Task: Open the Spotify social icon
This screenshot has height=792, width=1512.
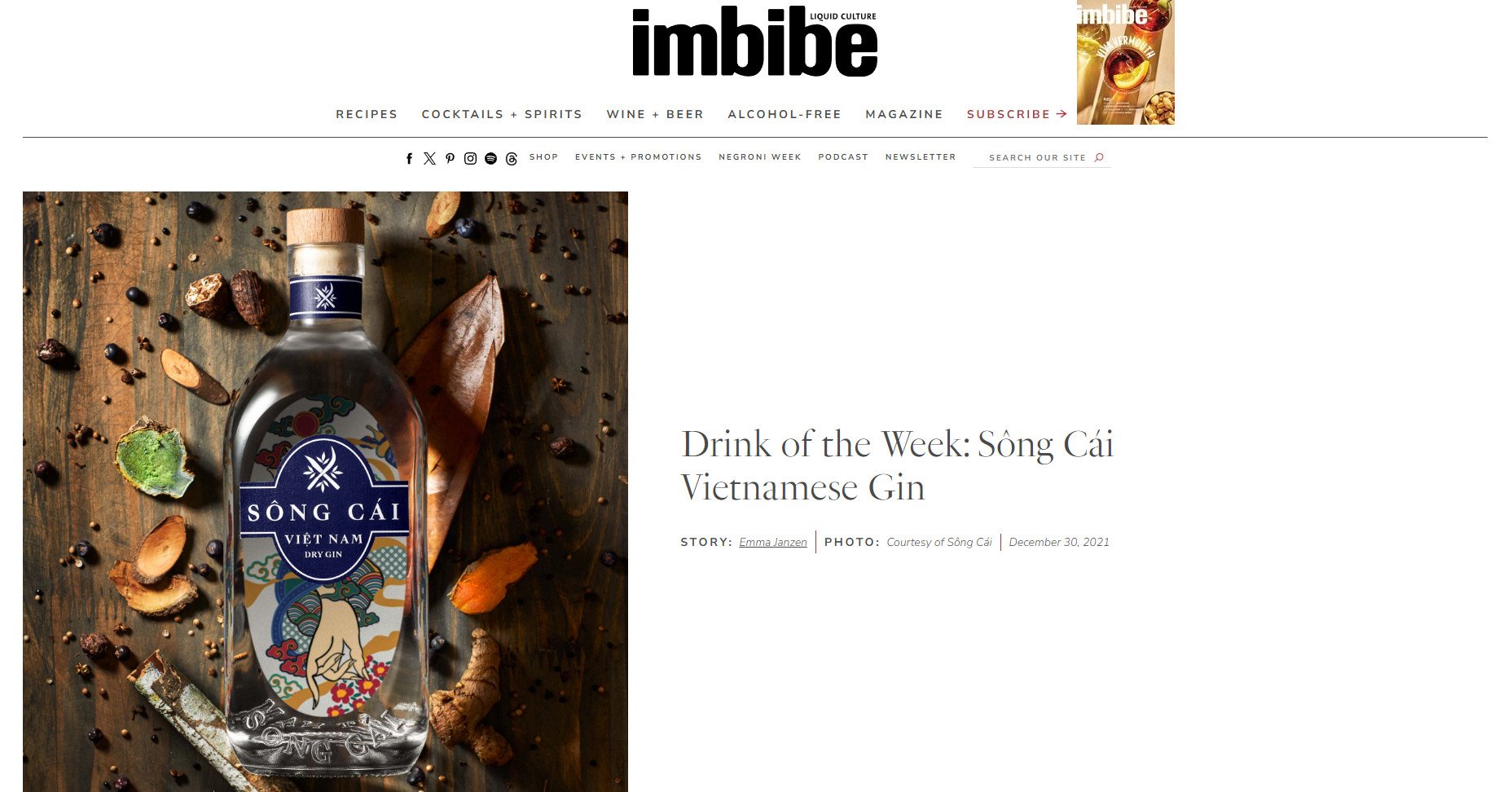Action: [490, 158]
